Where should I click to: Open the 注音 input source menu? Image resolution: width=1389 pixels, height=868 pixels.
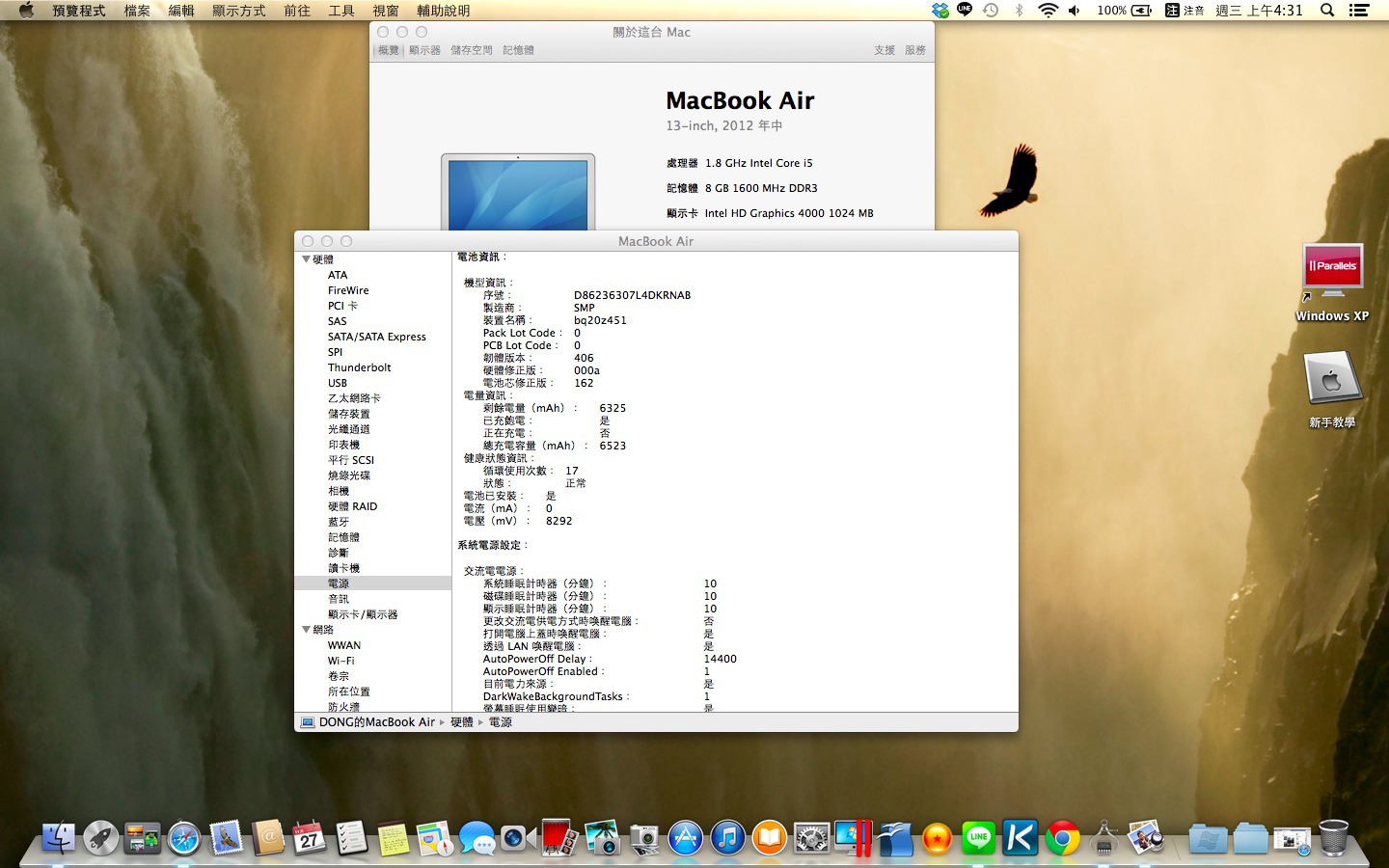pos(1185,11)
